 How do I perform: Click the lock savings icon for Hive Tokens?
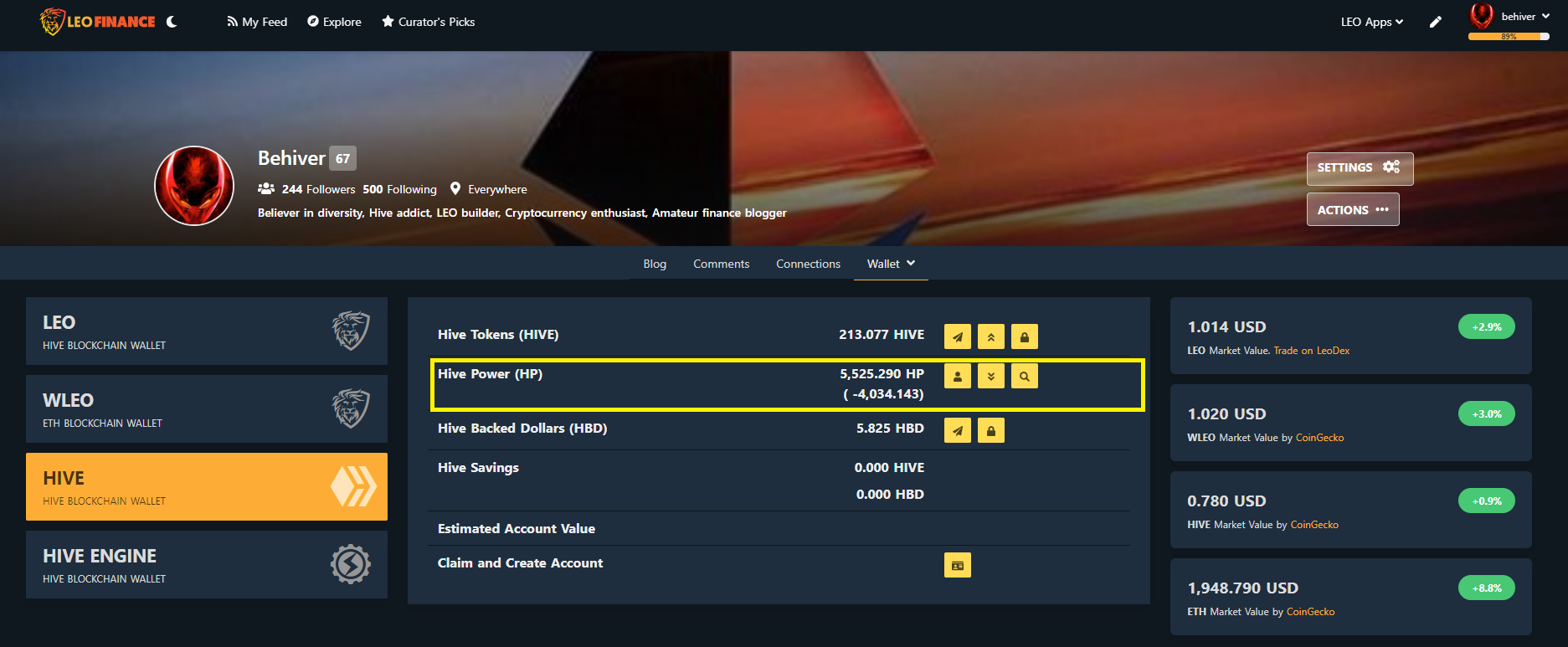1025,336
